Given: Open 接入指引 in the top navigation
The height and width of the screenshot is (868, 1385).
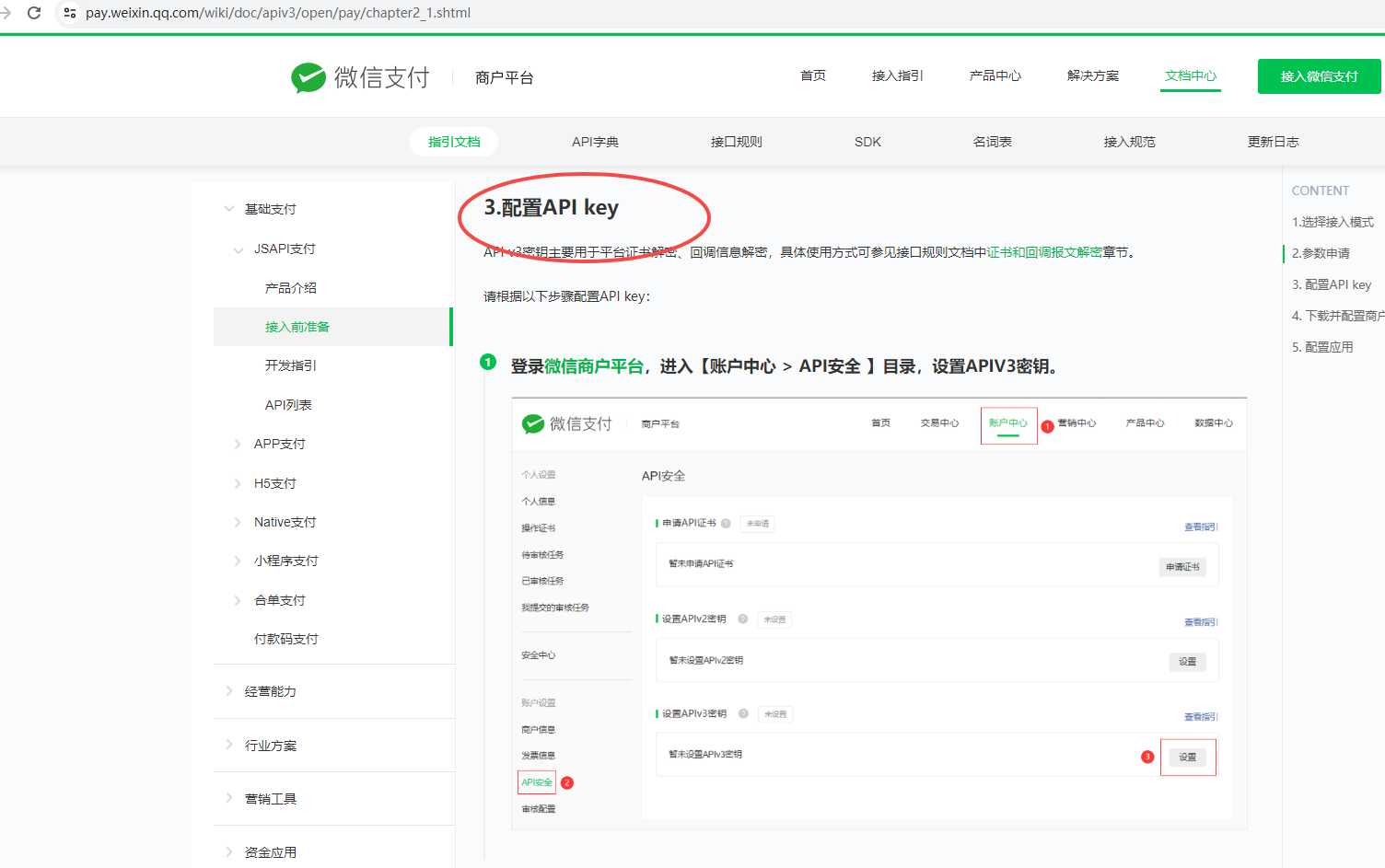Looking at the screenshot, I should tap(897, 75).
